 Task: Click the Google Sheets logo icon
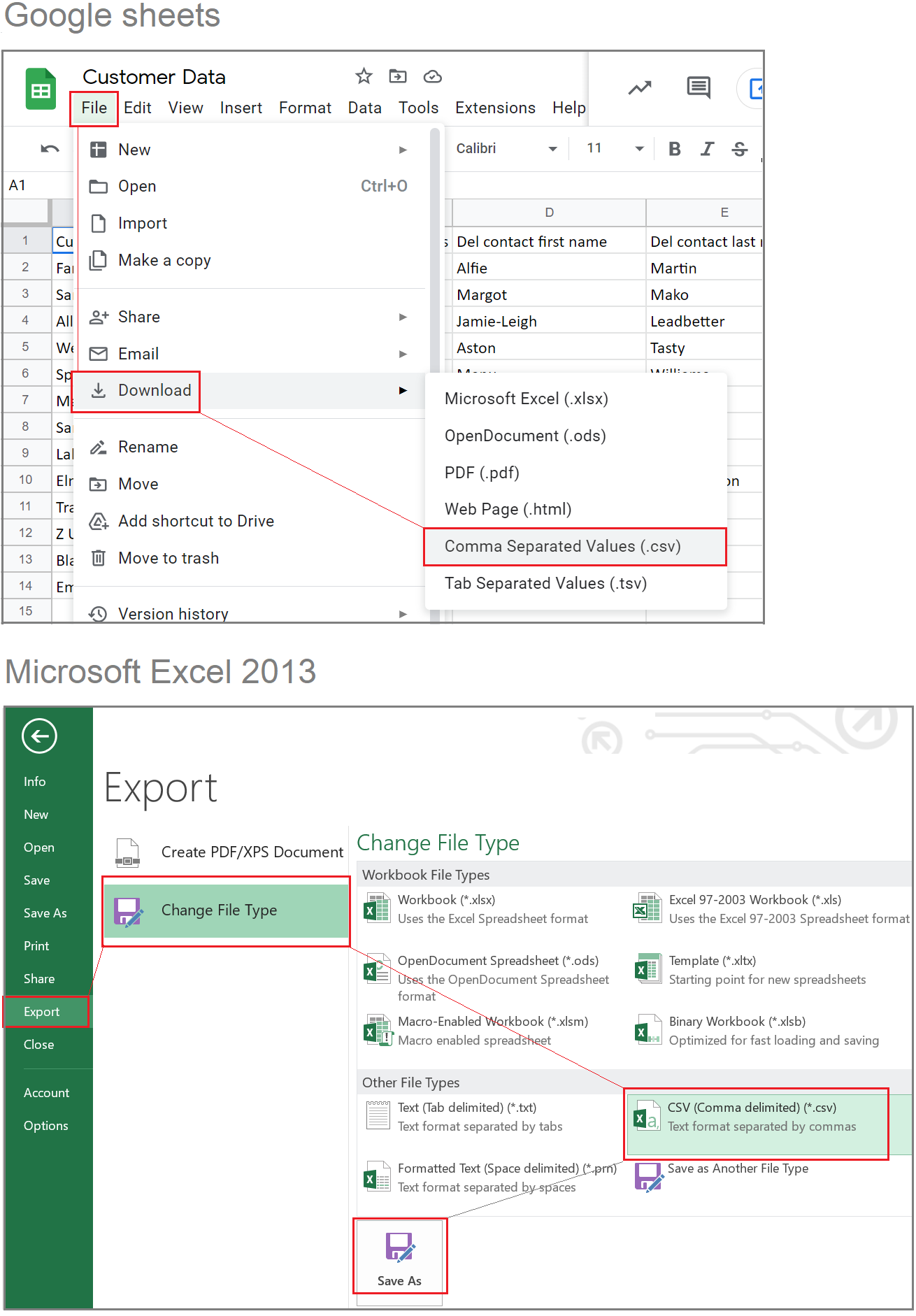pos(41,89)
